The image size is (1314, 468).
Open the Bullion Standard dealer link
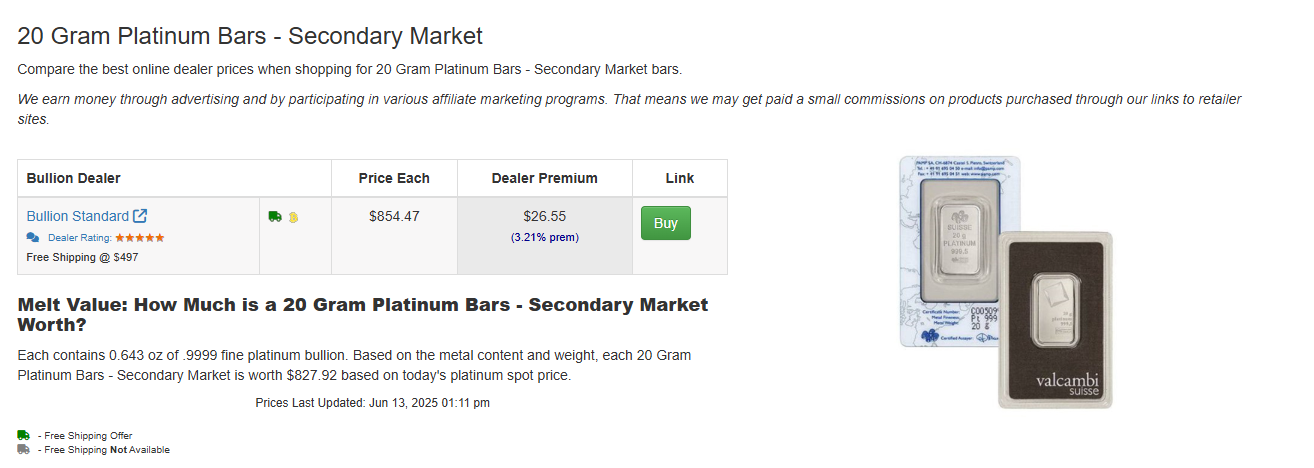point(78,216)
